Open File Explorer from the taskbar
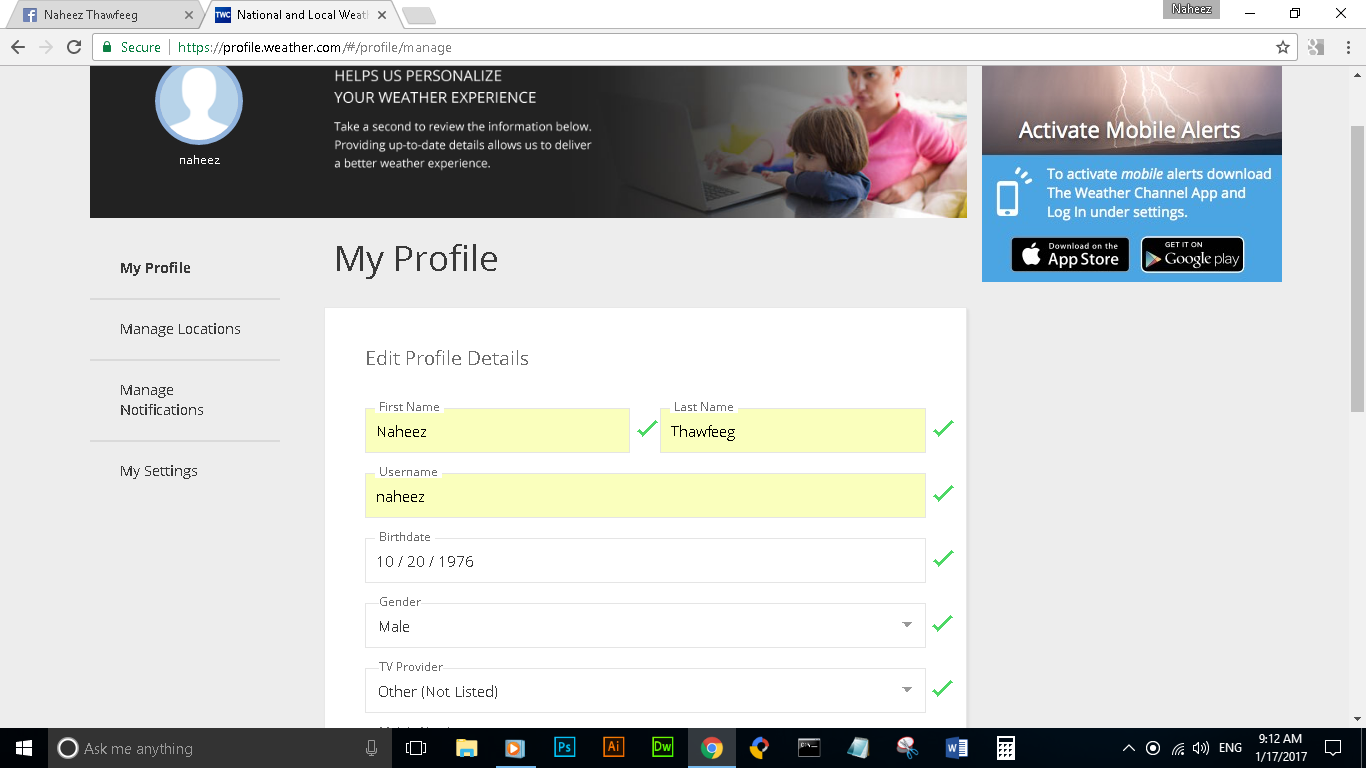This screenshot has height=768, width=1366. pyautogui.click(x=466, y=748)
